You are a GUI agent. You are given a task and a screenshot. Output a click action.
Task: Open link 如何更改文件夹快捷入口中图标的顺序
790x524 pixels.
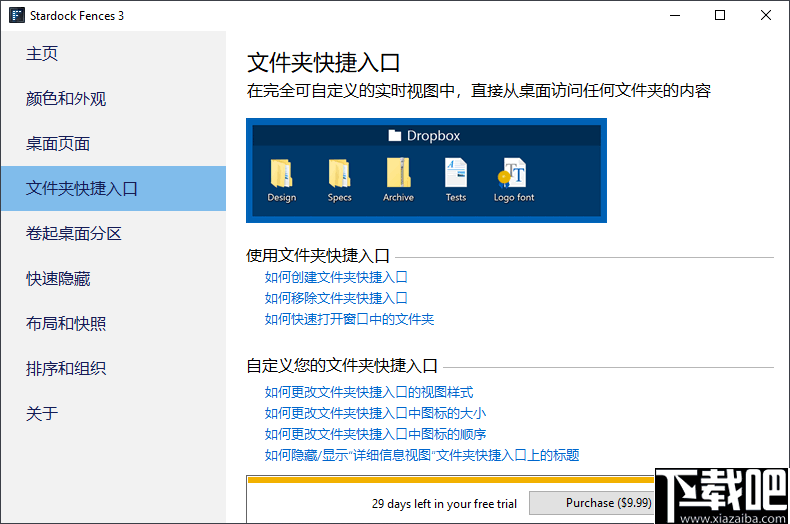tap(375, 434)
